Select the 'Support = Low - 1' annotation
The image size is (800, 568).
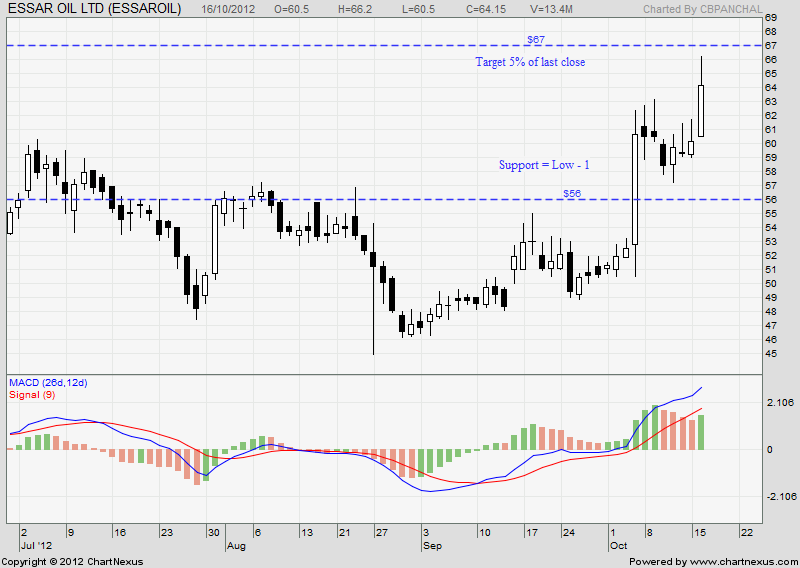[544, 165]
